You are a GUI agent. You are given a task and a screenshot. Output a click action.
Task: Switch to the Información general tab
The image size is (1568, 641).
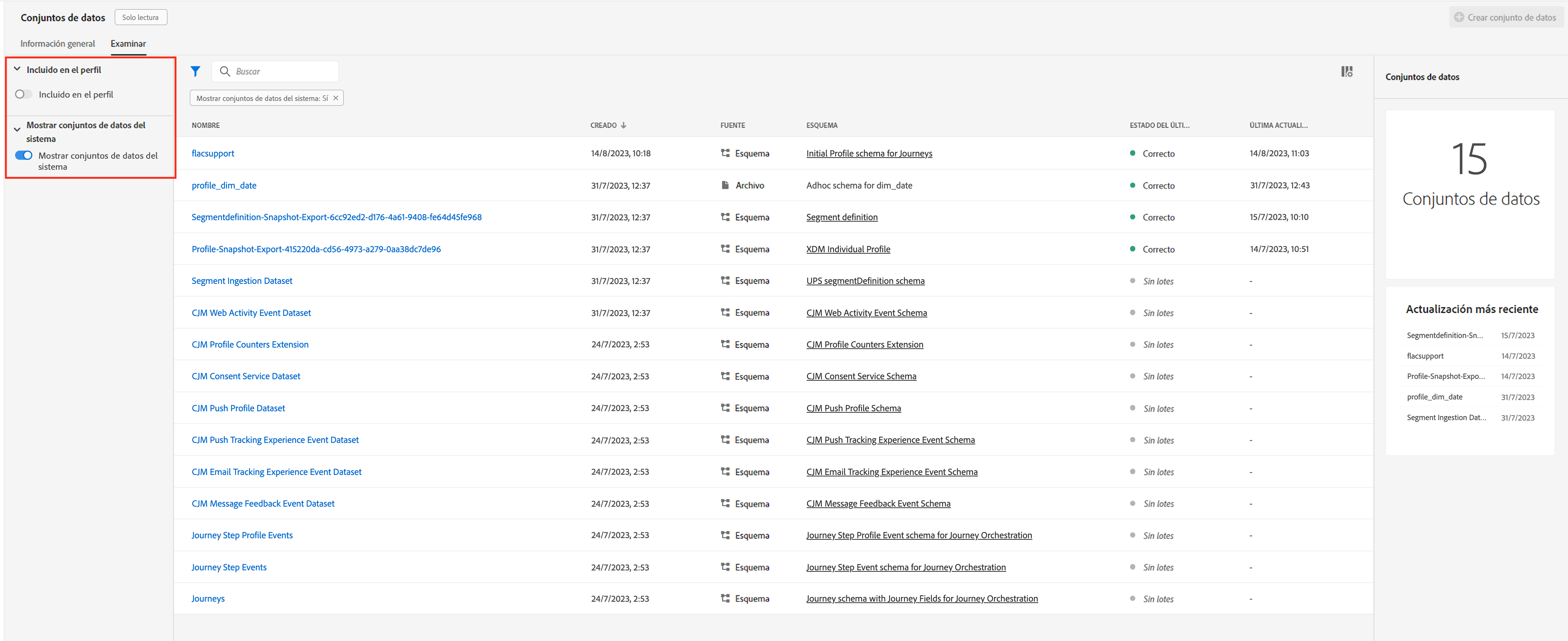click(x=57, y=44)
